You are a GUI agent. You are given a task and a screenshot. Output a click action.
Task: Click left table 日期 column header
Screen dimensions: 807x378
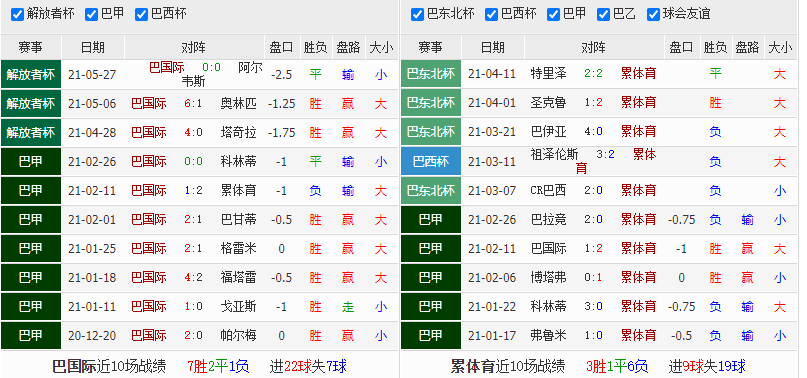click(93, 48)
